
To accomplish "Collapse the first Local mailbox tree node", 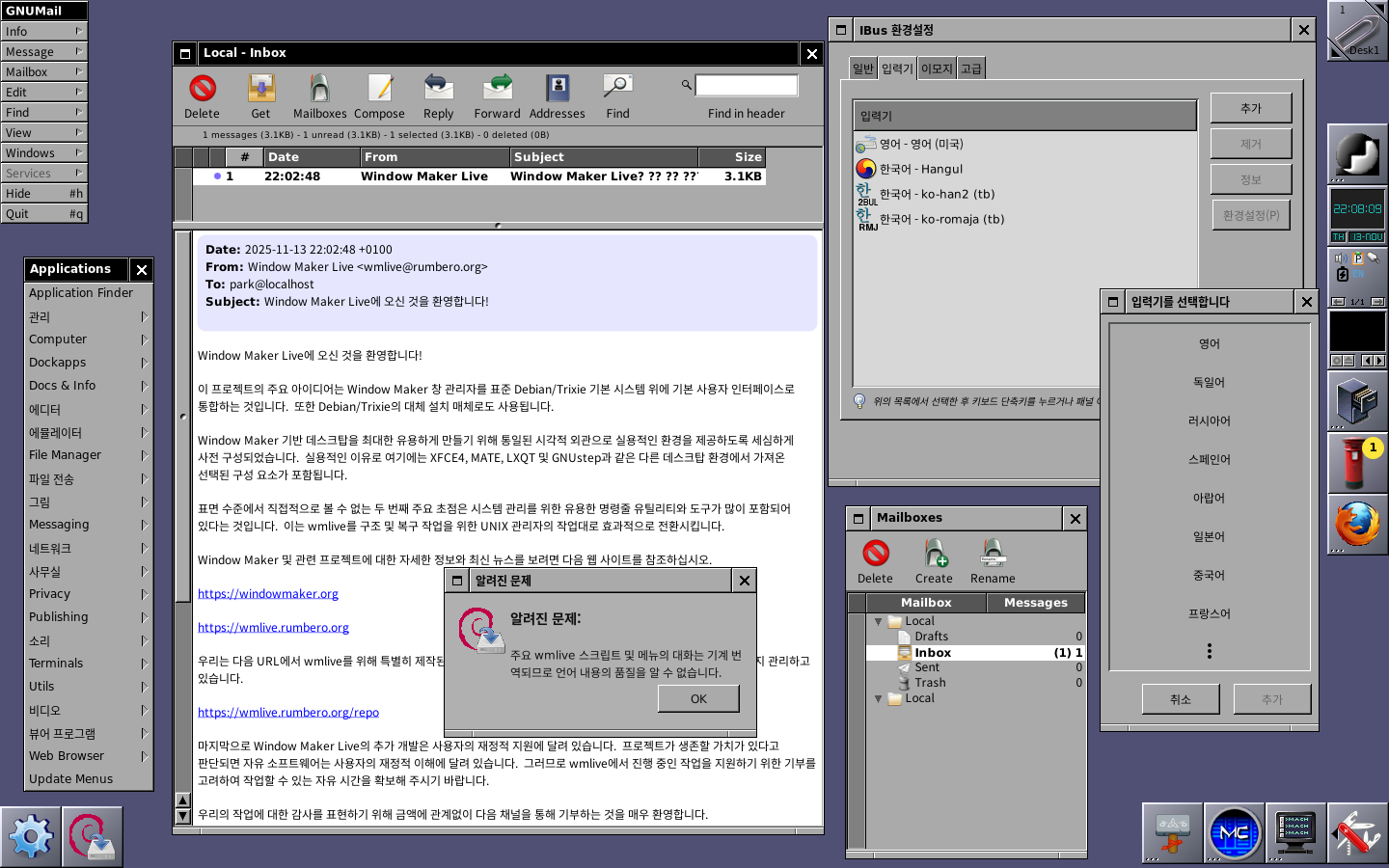I will 878,621.
